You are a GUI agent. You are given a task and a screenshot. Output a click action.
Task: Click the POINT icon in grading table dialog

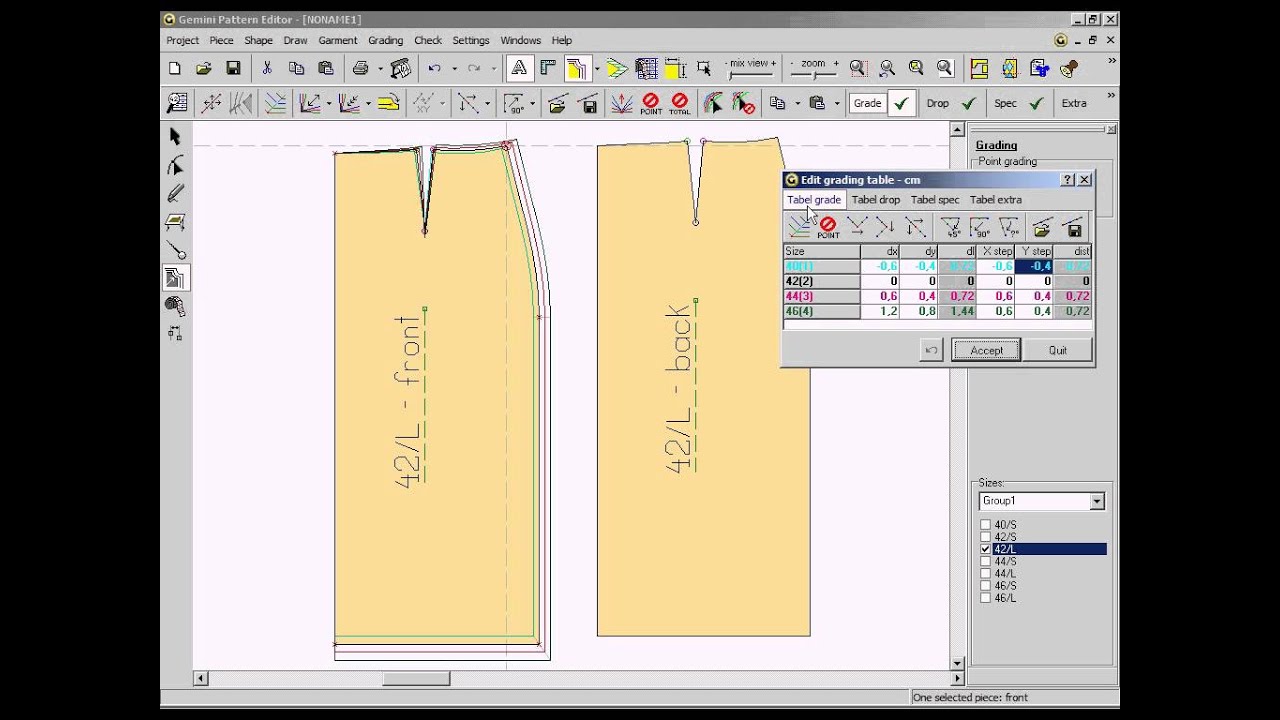(828, 228)
